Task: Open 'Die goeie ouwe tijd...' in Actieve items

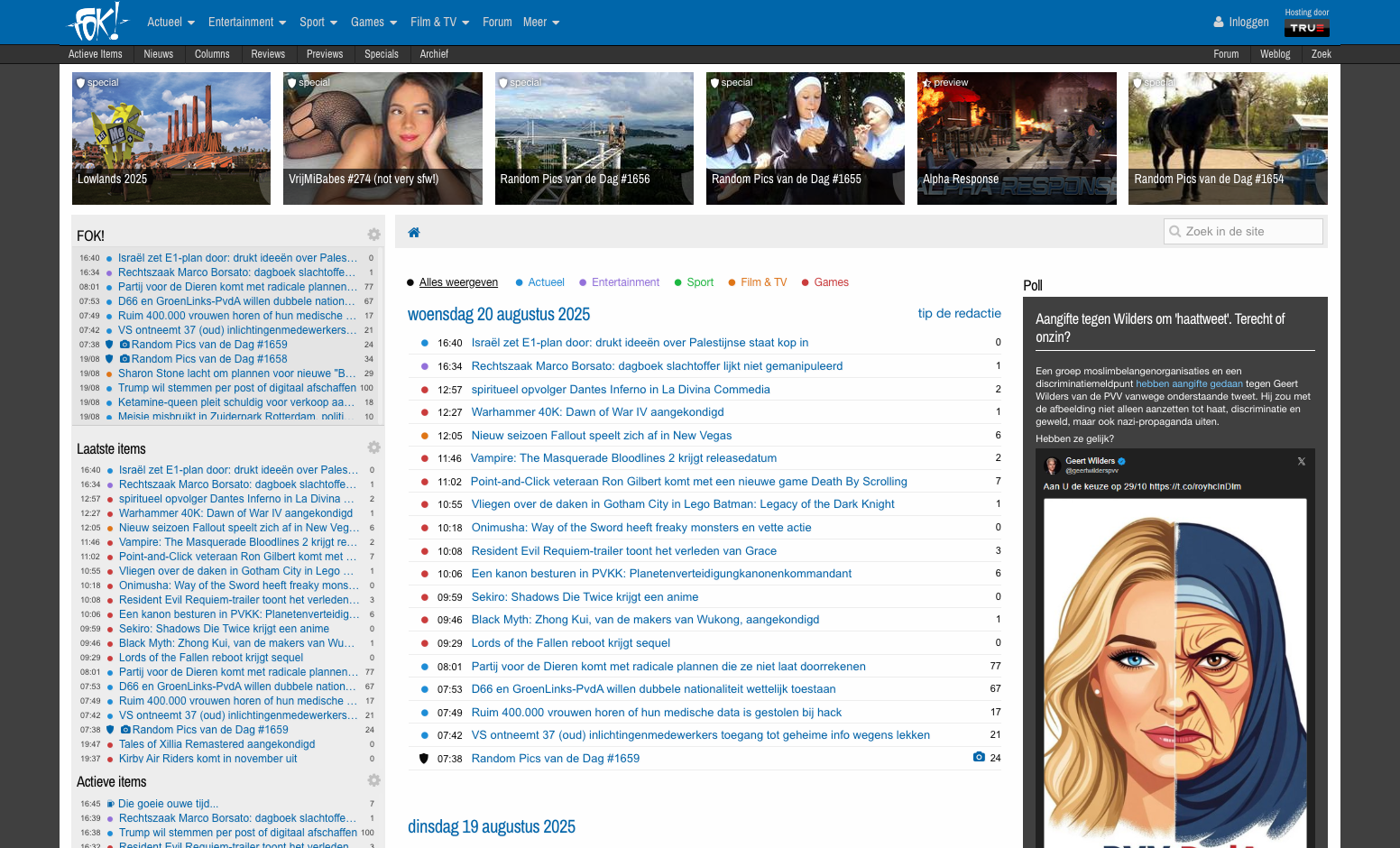Action: tap(168, 804)
